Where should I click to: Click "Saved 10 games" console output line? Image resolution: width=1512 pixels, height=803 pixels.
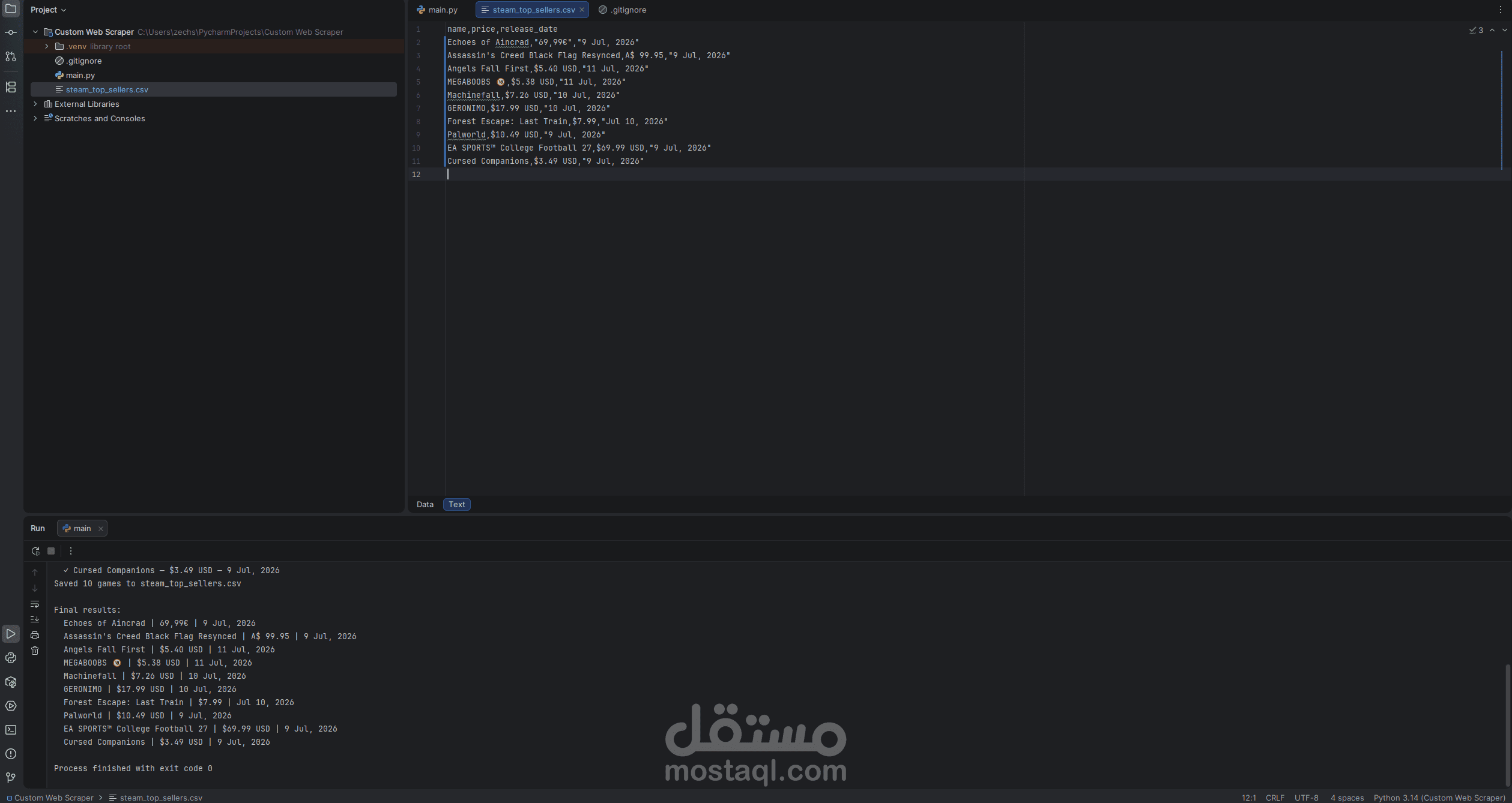(147, 583)
